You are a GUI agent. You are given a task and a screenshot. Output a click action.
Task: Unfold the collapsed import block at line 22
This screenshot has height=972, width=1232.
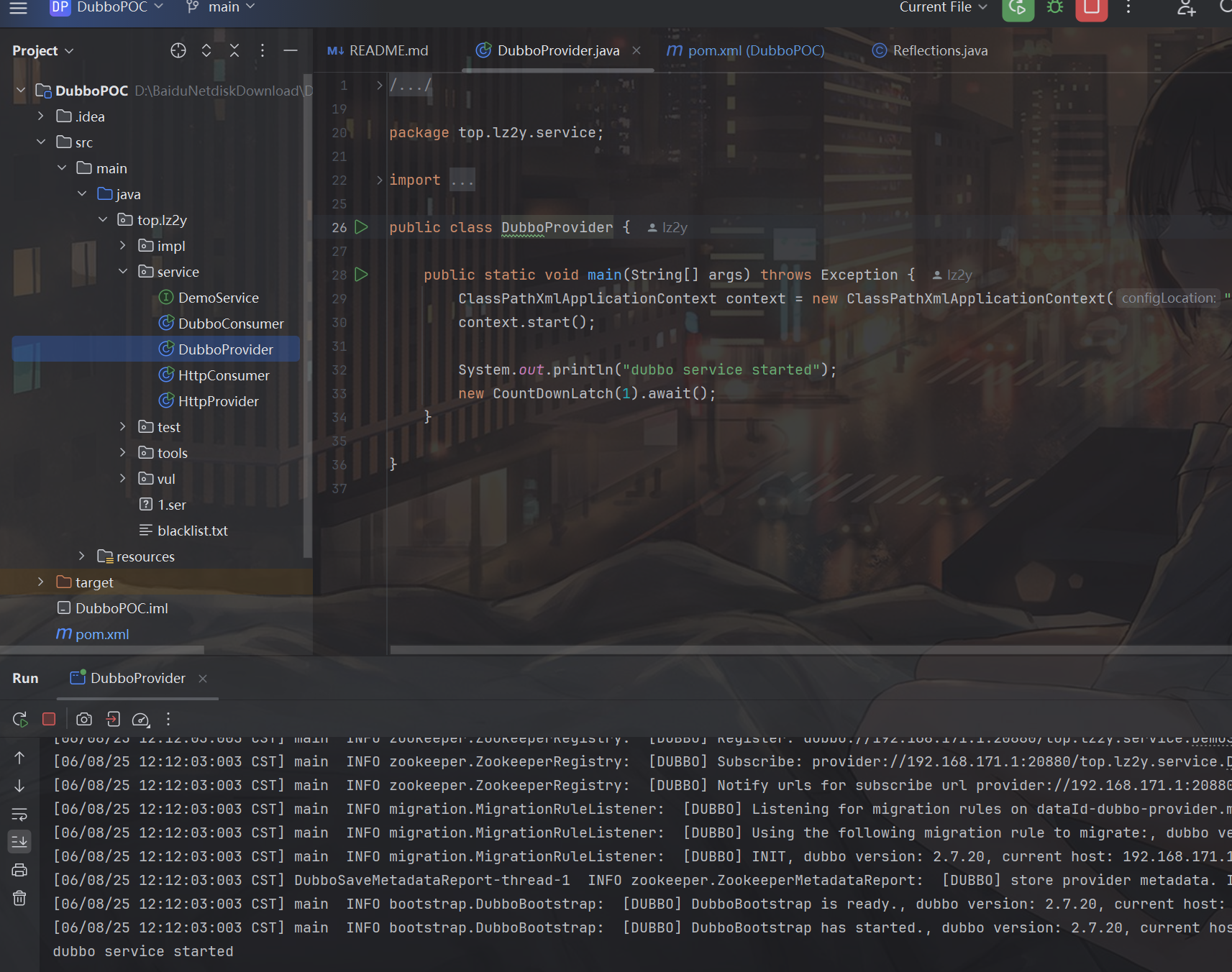pyautogui.click(x=380, y=180)
